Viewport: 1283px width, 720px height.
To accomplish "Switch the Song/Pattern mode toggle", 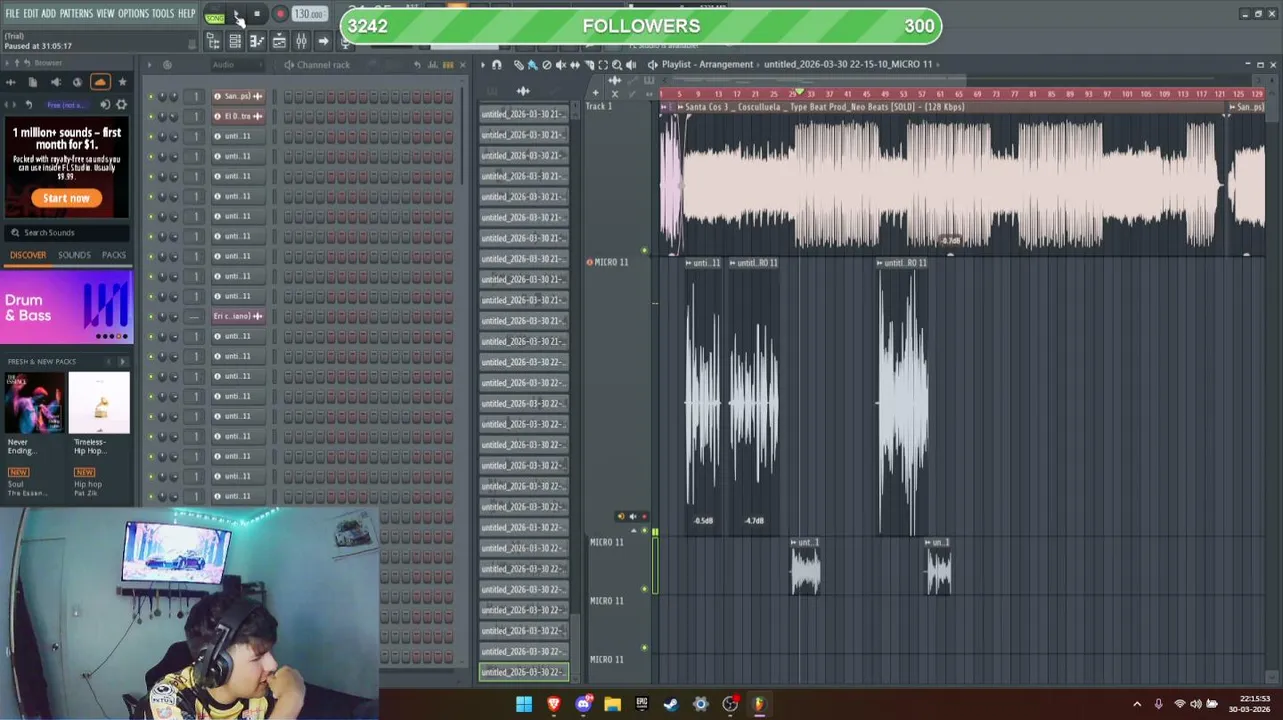I will [x=214, y=14].
